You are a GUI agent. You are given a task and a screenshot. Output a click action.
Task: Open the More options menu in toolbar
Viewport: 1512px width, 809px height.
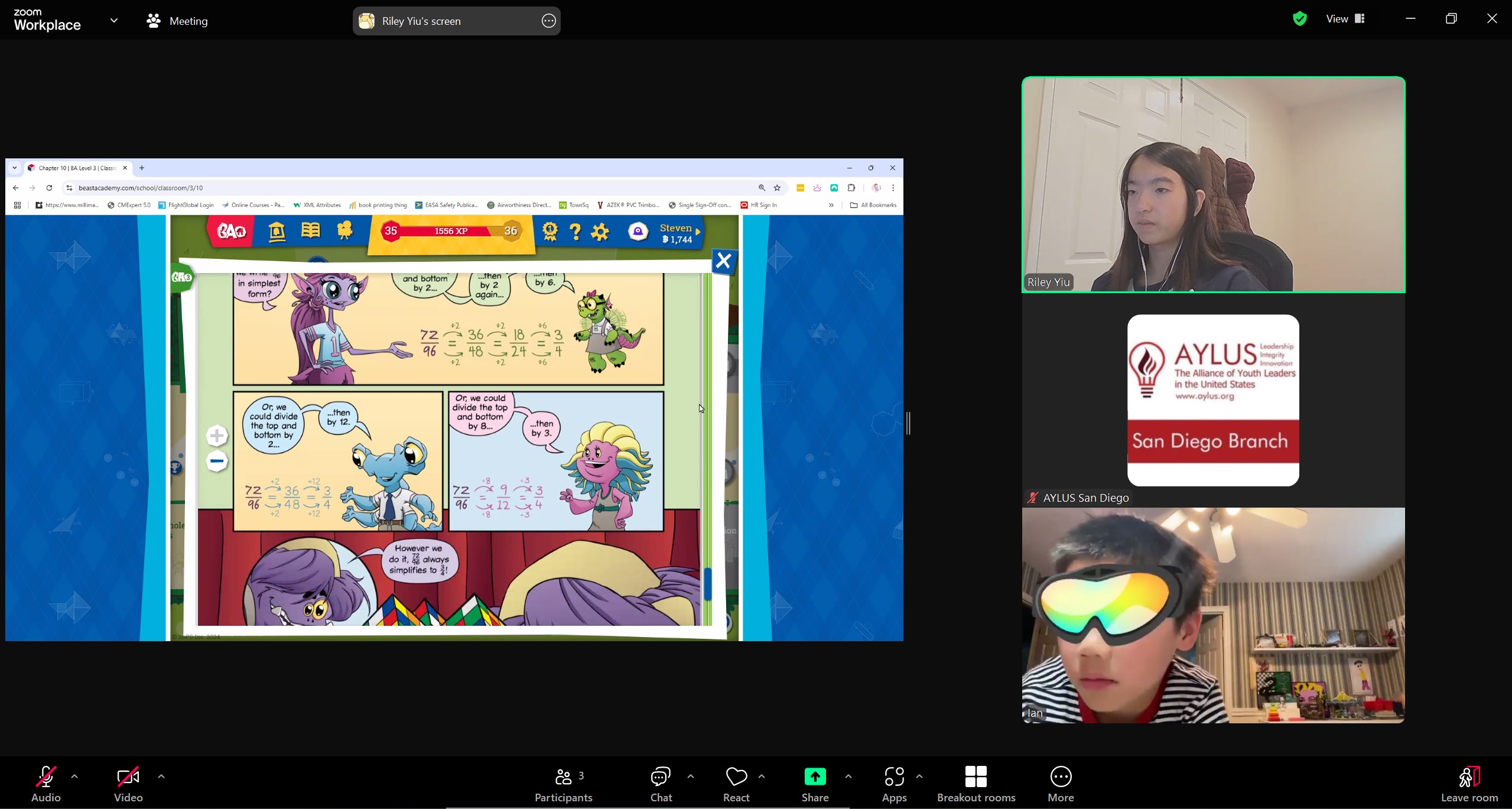(x=1061, y=784)
